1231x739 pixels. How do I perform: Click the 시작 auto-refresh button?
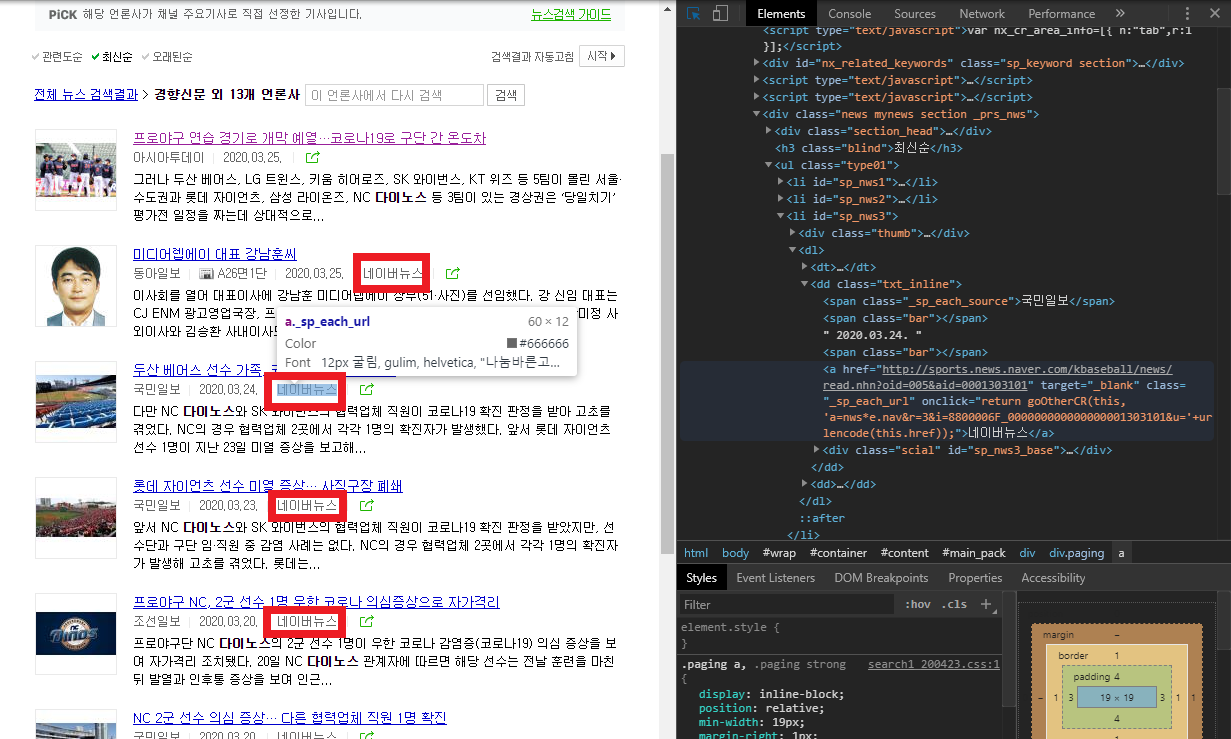(603, 56)
